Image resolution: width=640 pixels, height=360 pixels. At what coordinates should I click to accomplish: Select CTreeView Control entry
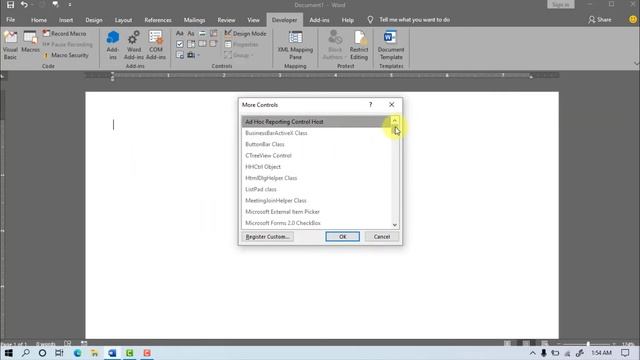316,156
